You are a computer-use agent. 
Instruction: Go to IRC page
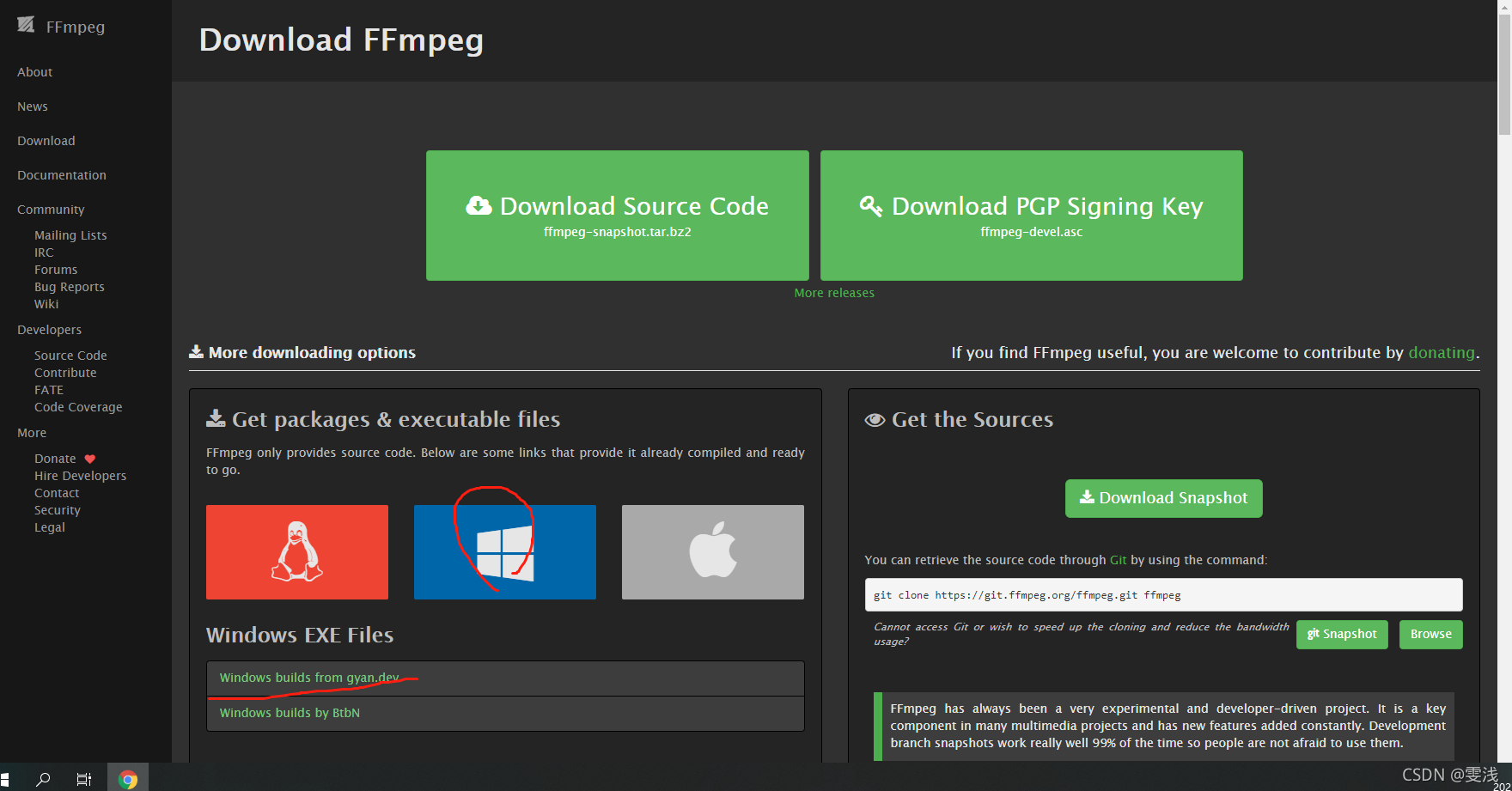pos(44,253)
